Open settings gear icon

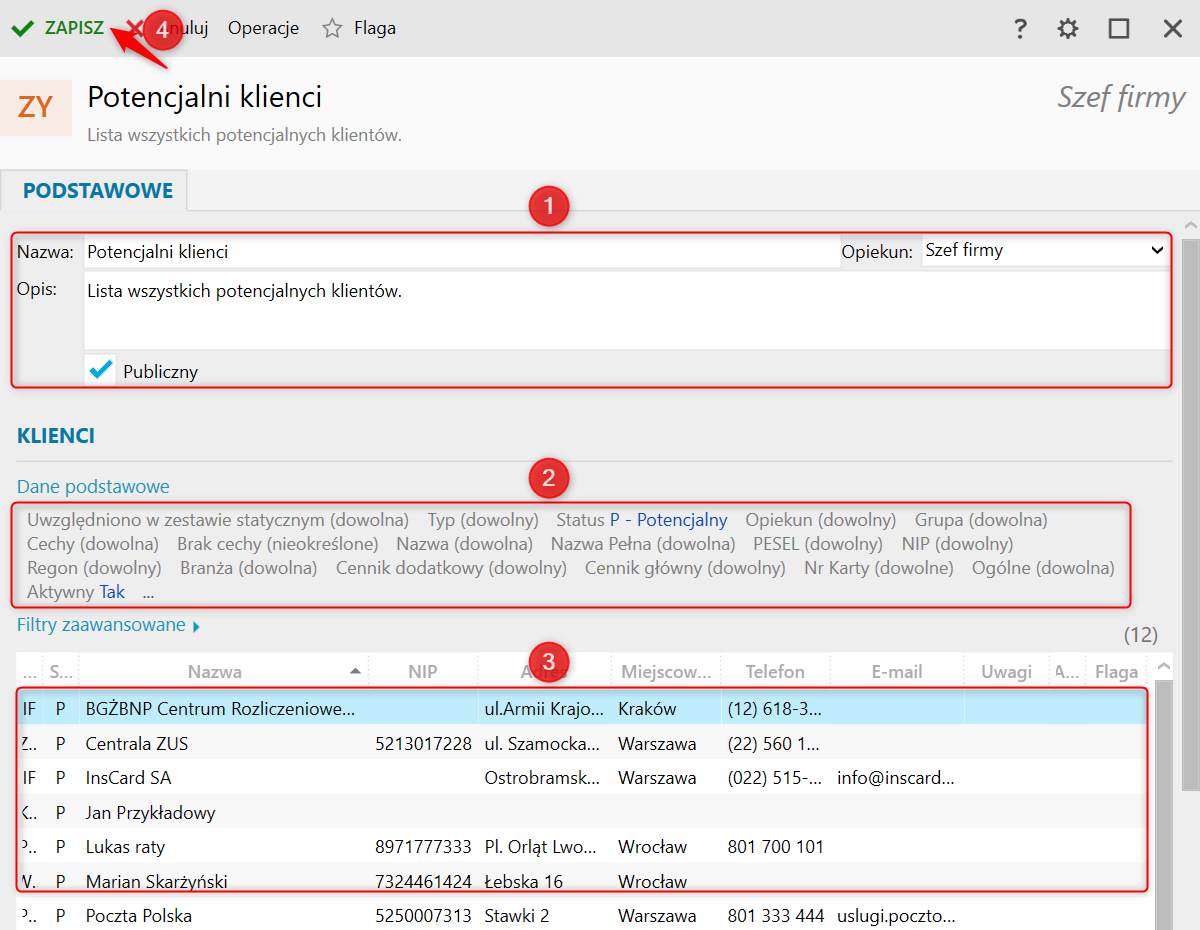tap(1068, 28)
